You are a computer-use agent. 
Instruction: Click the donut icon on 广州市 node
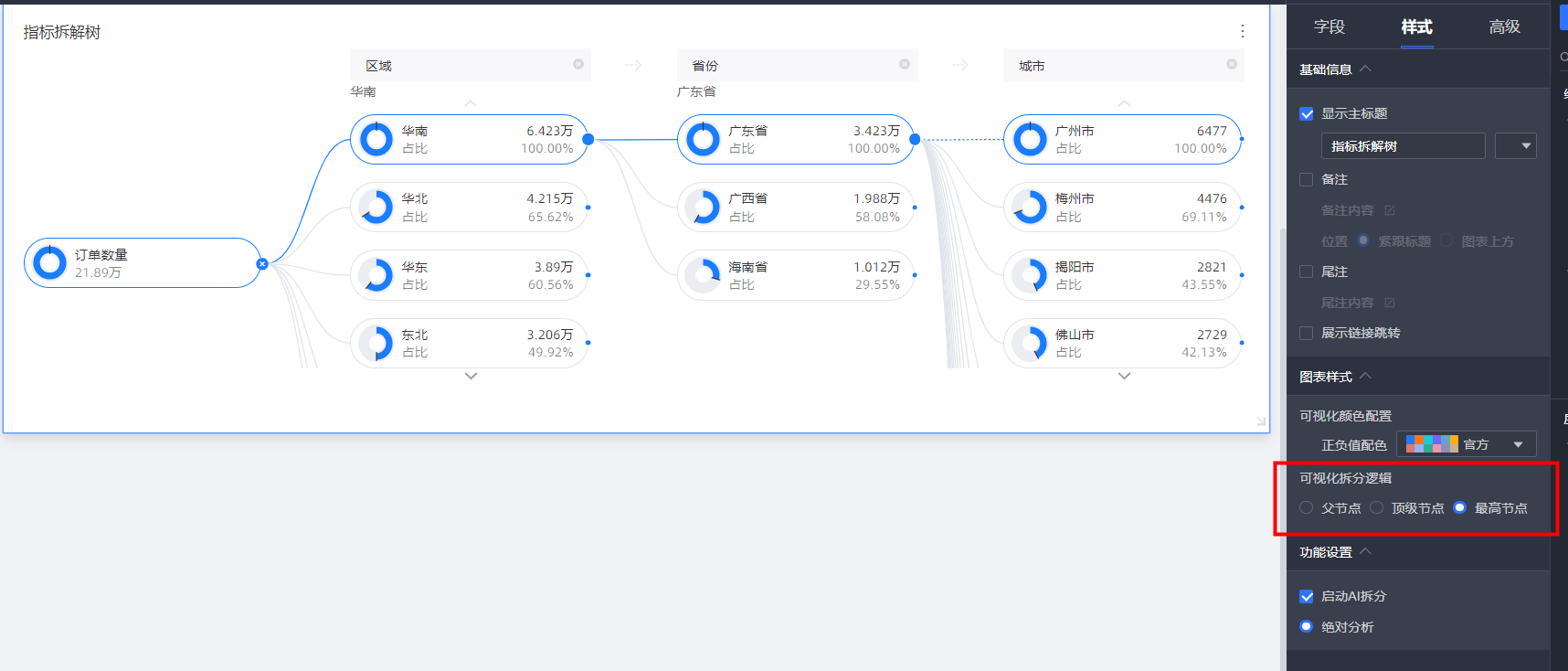[x=1030, y=140]
